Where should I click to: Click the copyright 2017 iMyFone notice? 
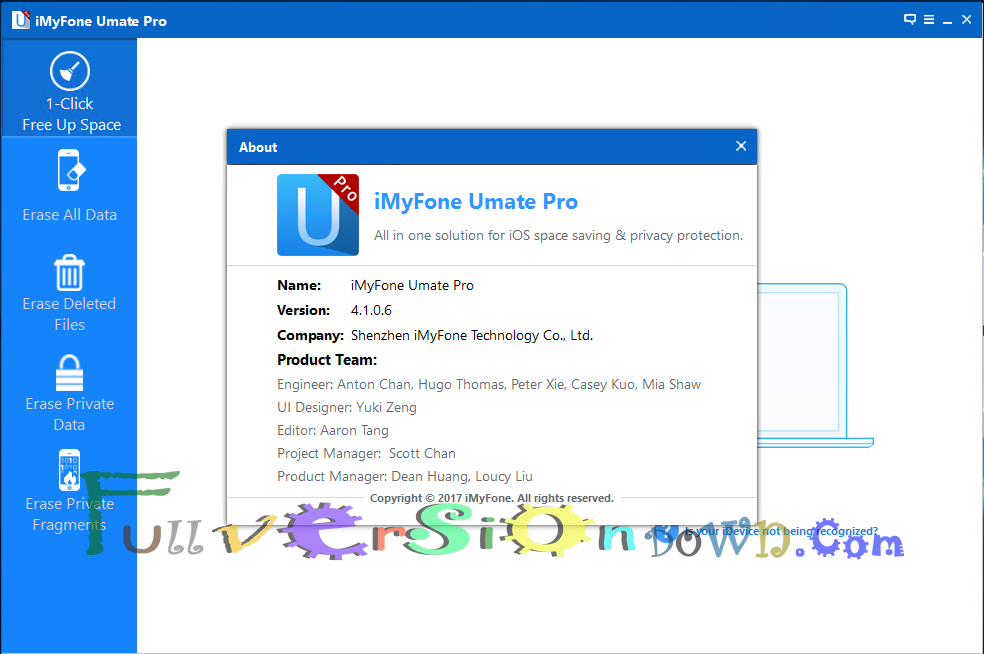[491, 498]
